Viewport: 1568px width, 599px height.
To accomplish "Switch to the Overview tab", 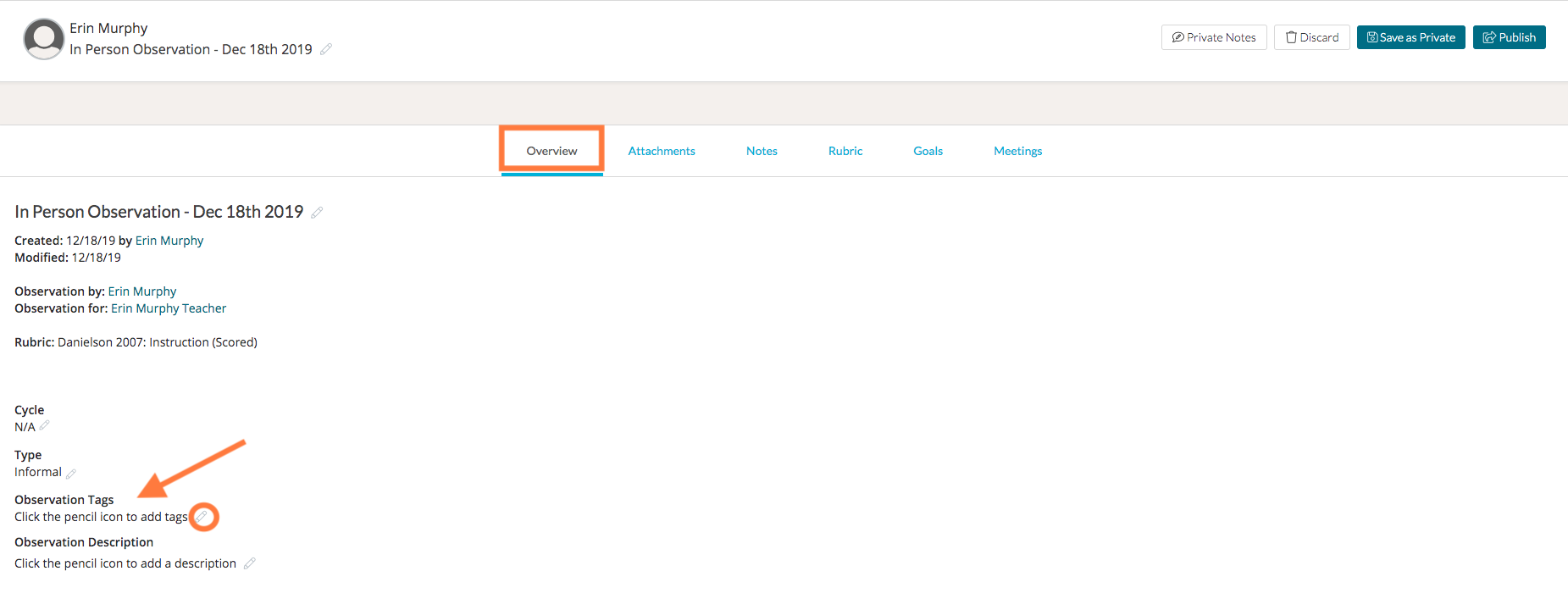I will 551,151.
